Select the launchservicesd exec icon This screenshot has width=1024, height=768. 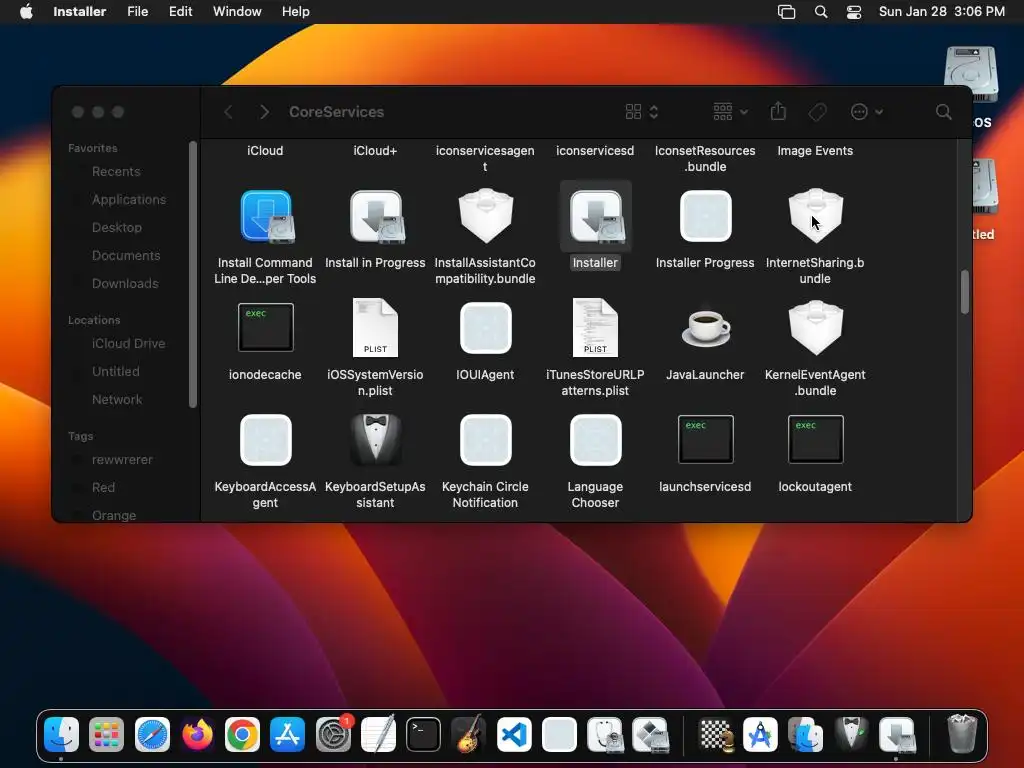pos(705,439)
